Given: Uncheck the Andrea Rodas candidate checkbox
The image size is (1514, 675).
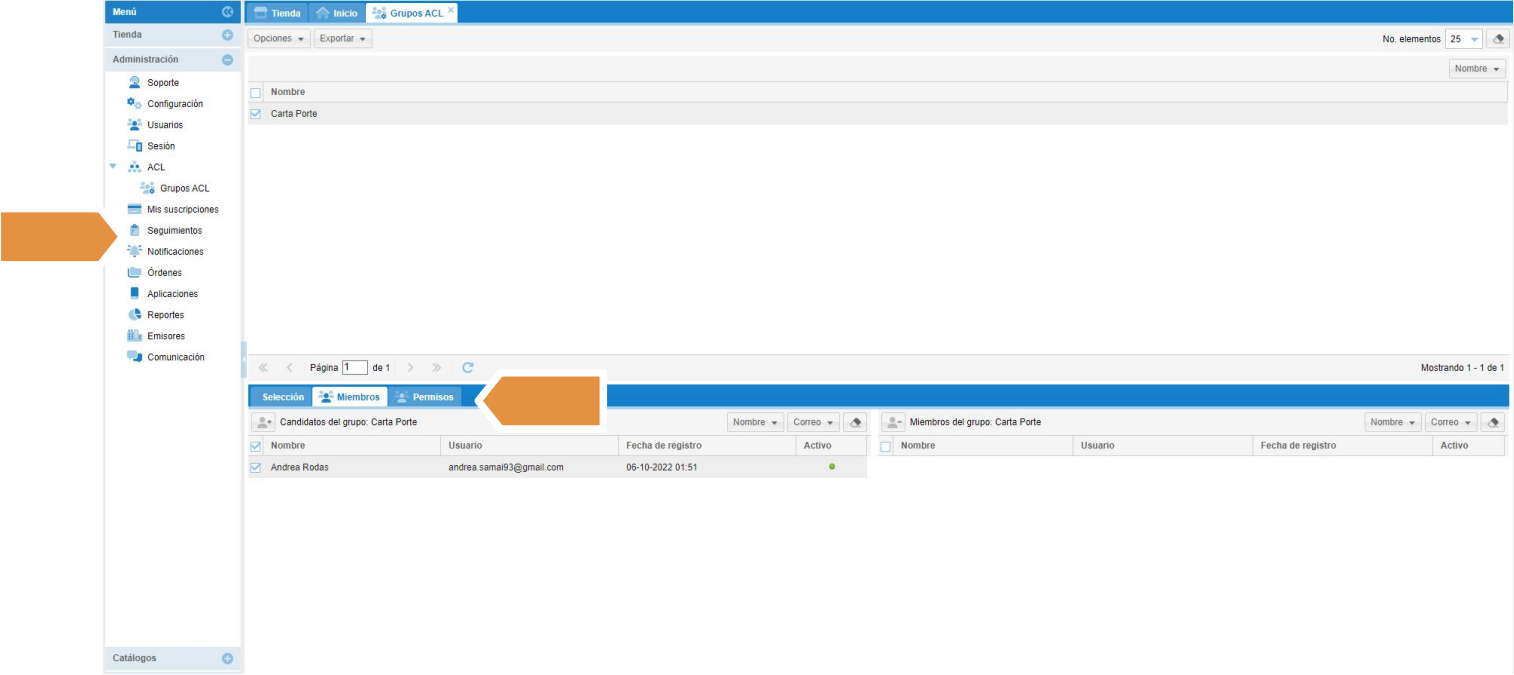Looking at the screenshot, I should point(255,467).
